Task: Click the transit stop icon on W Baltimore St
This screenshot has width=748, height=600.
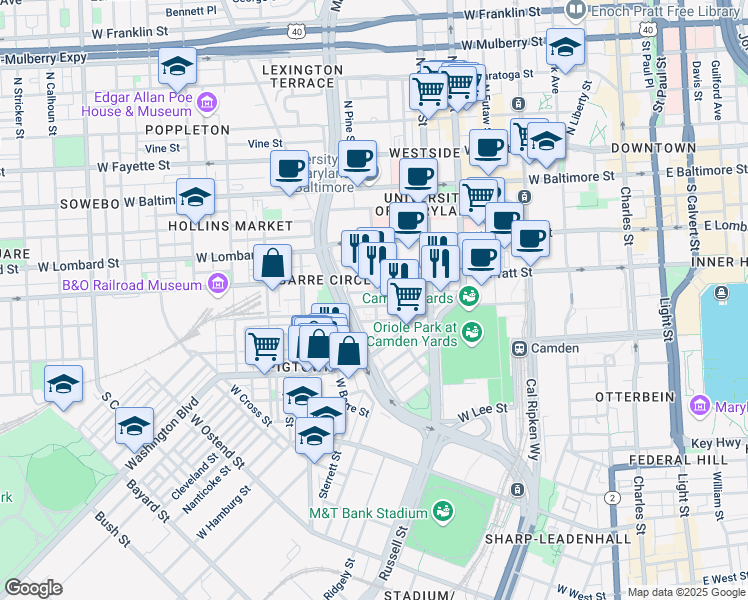Action: tap(524, 196)
